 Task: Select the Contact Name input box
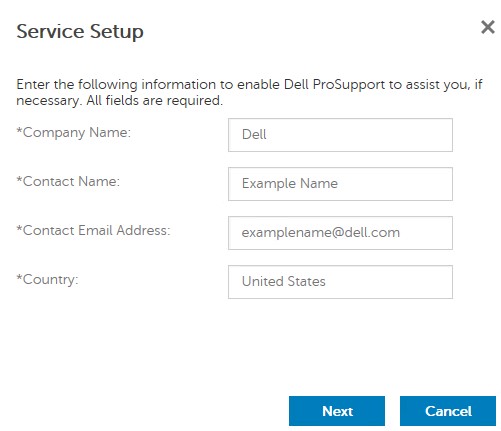[x=340, y=184]
